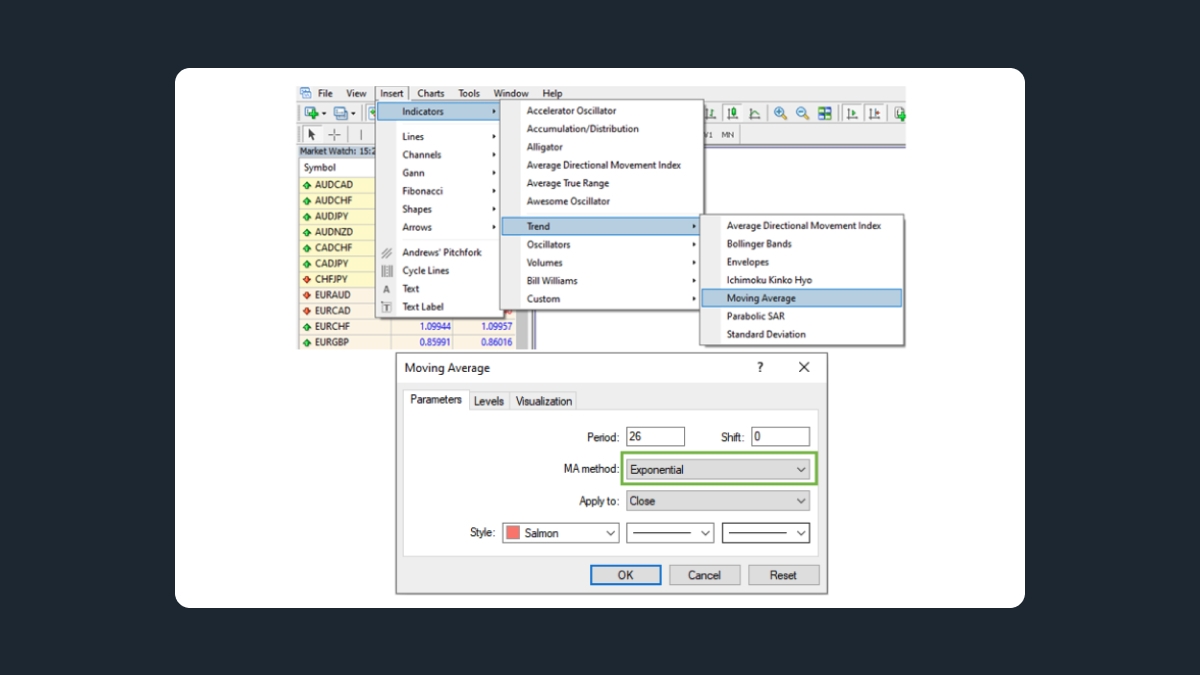The image size is (1200, 675).
Task: Click the Period input field
Action: (x=655, y=437)
